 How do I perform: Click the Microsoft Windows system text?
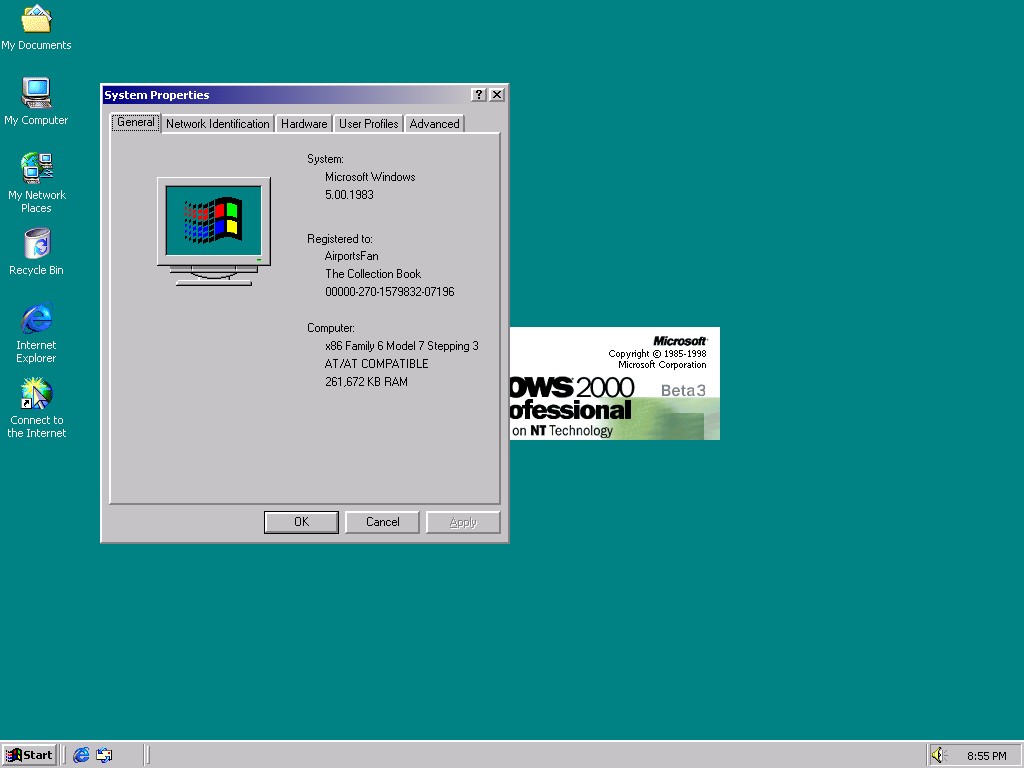coord(370,177)
